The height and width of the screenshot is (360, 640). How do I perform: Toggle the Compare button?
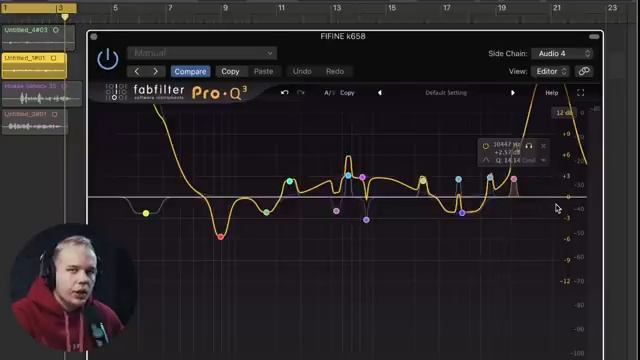pos(190,71)
